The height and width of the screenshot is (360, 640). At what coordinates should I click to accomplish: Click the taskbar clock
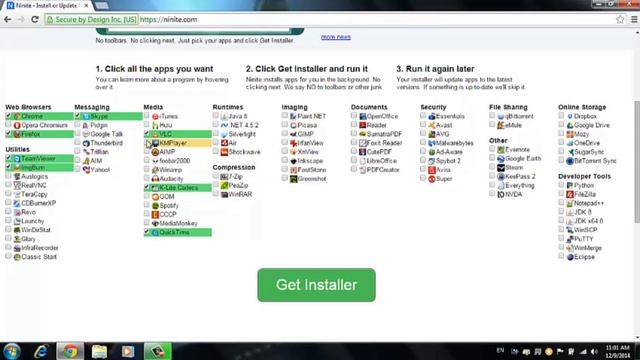618,351
